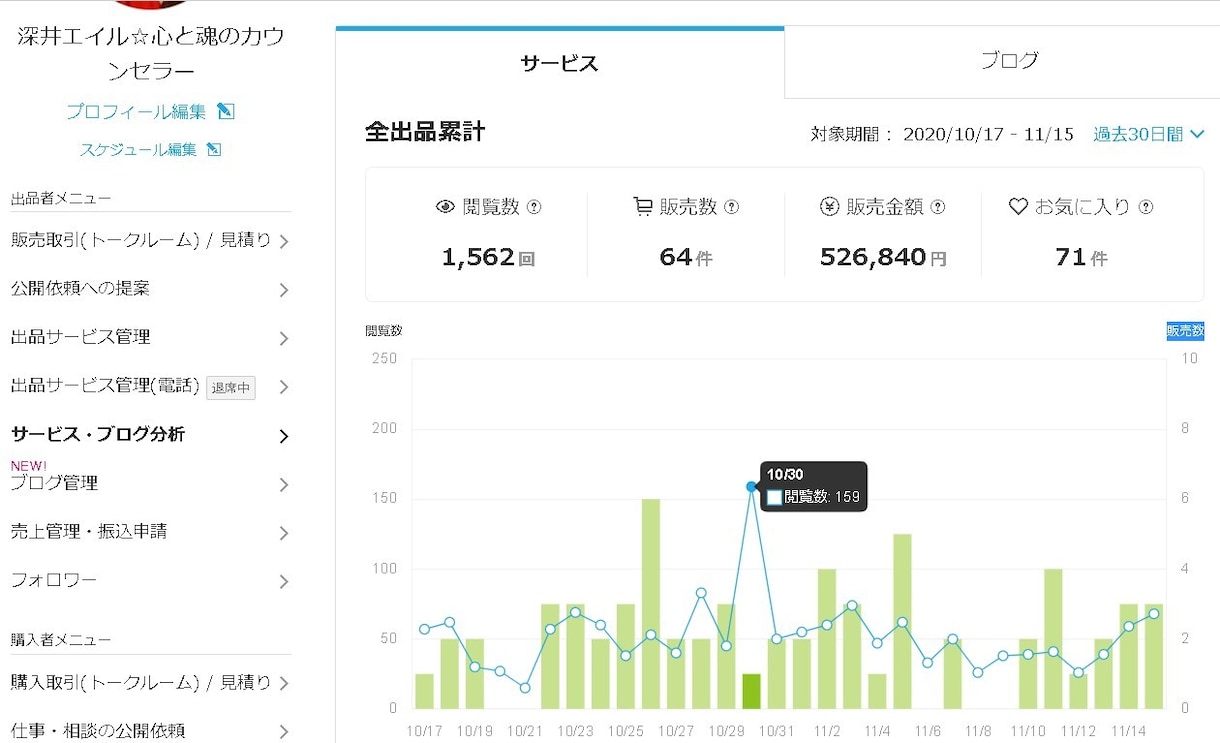This screenshot has width=1220, height=743.
Task: Expand the 購入取引(トークルーム) / 見積り chevron
Action: pos(284,684)
